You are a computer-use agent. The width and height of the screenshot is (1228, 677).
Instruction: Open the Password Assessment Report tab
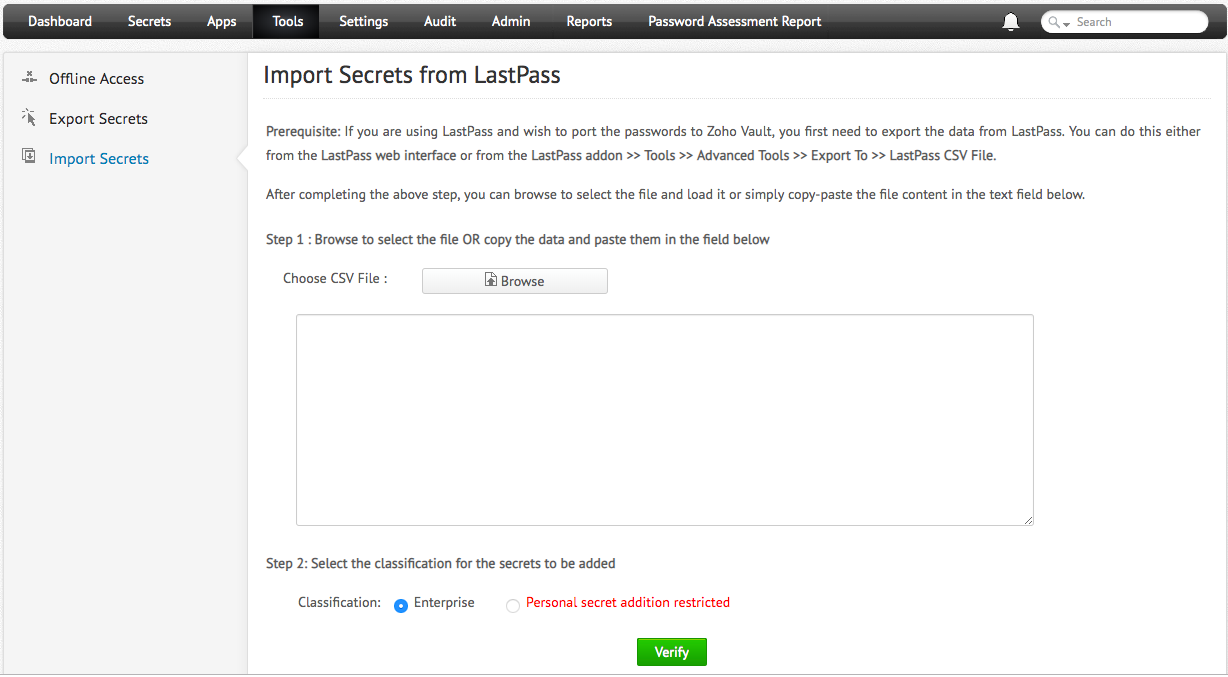735,21
